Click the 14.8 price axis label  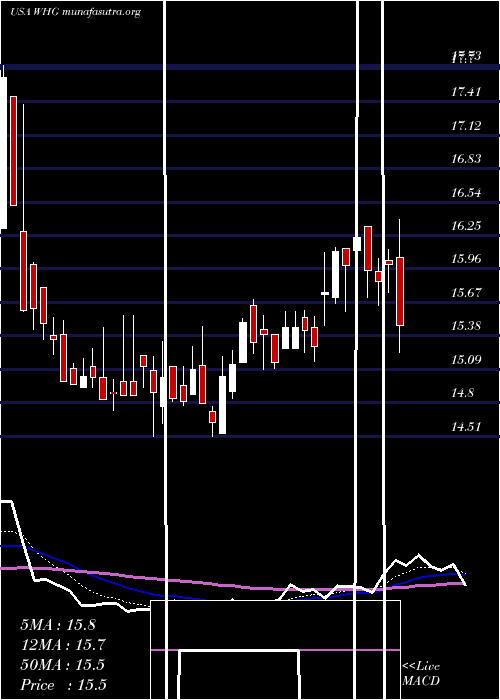462,393
